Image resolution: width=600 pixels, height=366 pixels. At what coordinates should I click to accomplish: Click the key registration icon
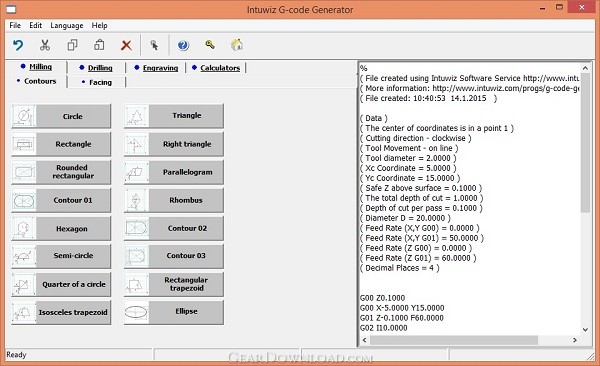tap(210, 45)
